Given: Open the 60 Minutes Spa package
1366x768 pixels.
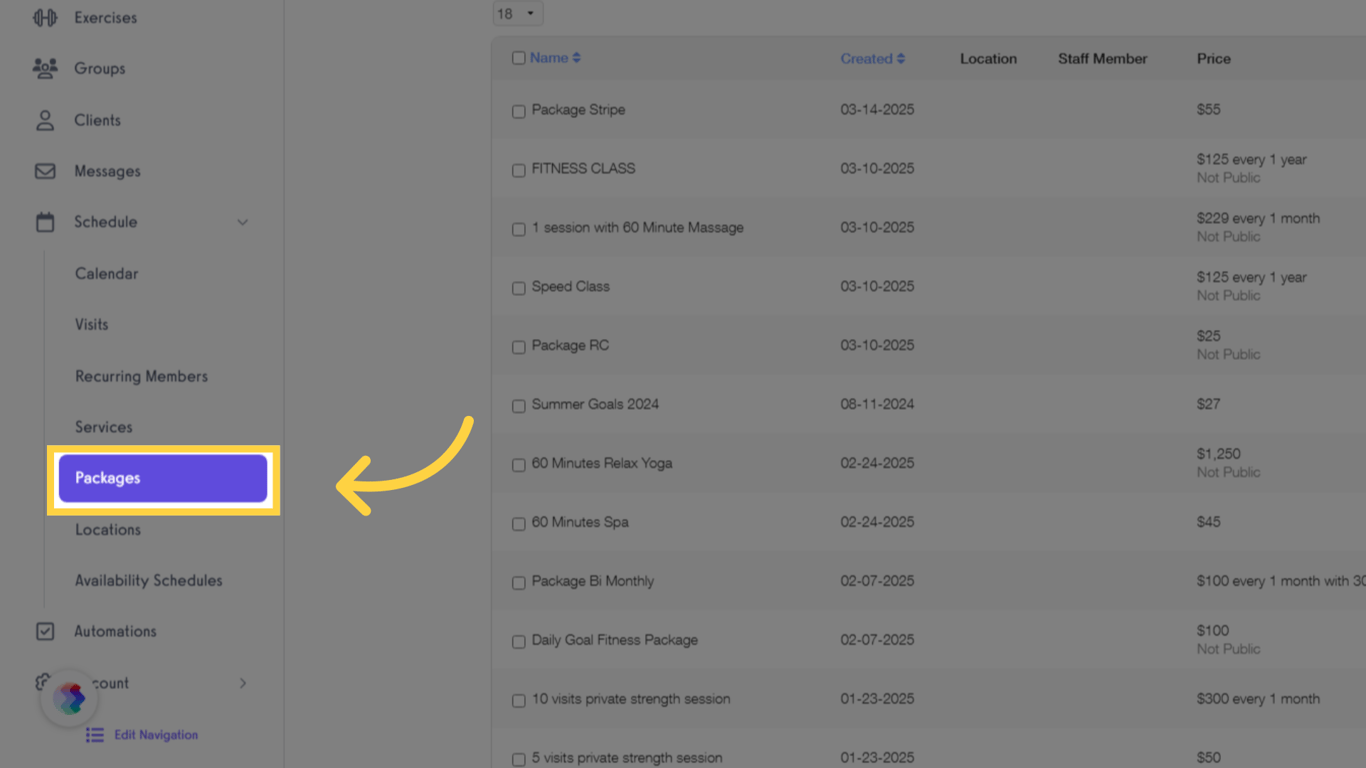Looking at the screenshot, I should pyautogui.click(x=580, y=523).
